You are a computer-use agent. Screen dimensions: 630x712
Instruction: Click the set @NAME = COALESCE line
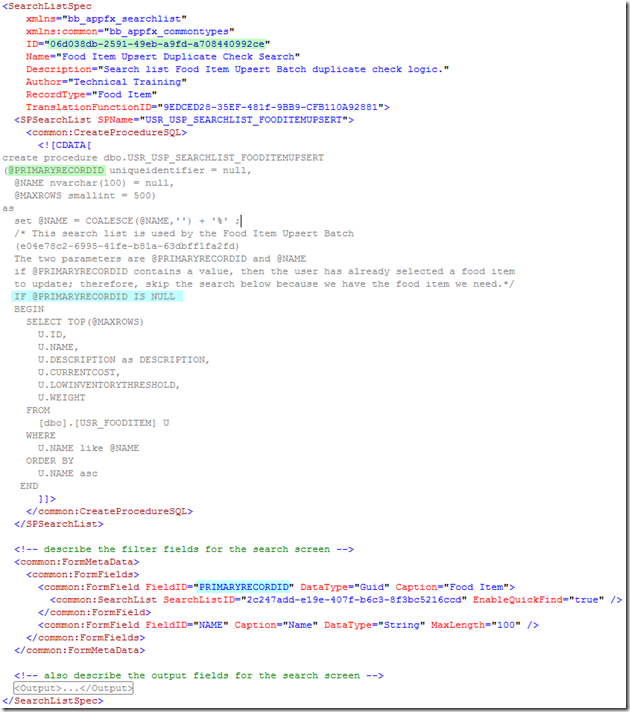tap(127, 221)
